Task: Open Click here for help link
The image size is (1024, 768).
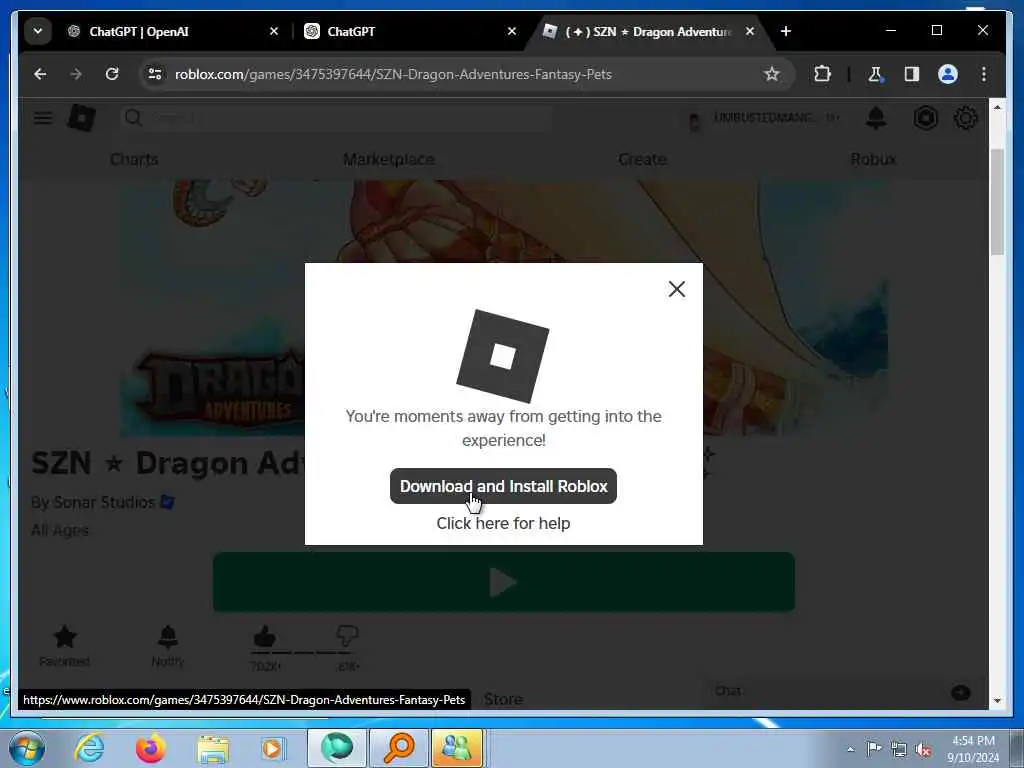Action: [x=503, y=523]
